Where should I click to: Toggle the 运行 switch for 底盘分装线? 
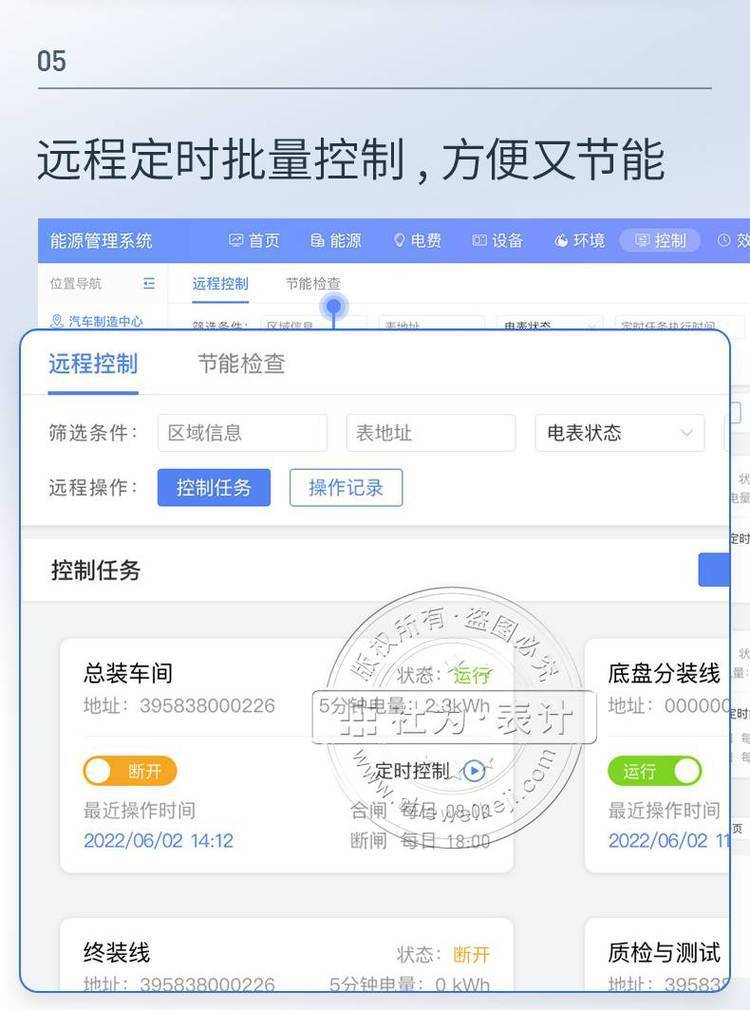click(x=654, y=771)
